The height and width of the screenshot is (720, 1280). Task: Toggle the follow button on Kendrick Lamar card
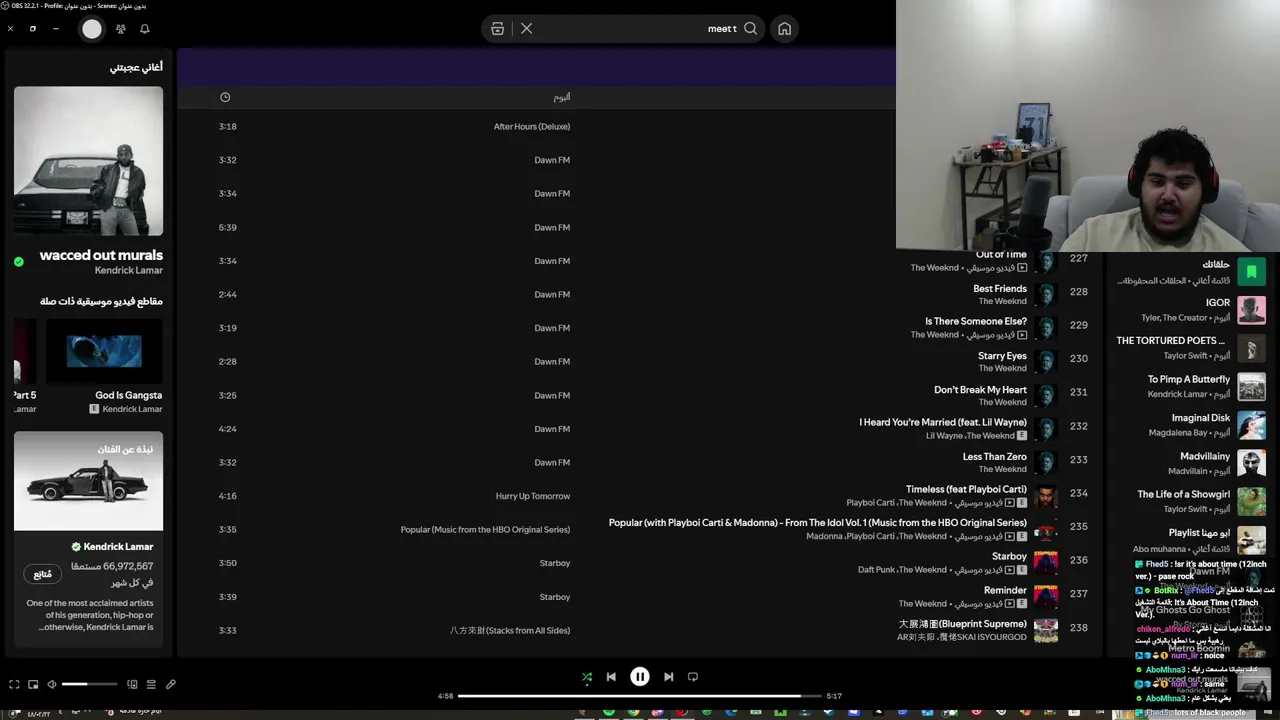[43, 574]
